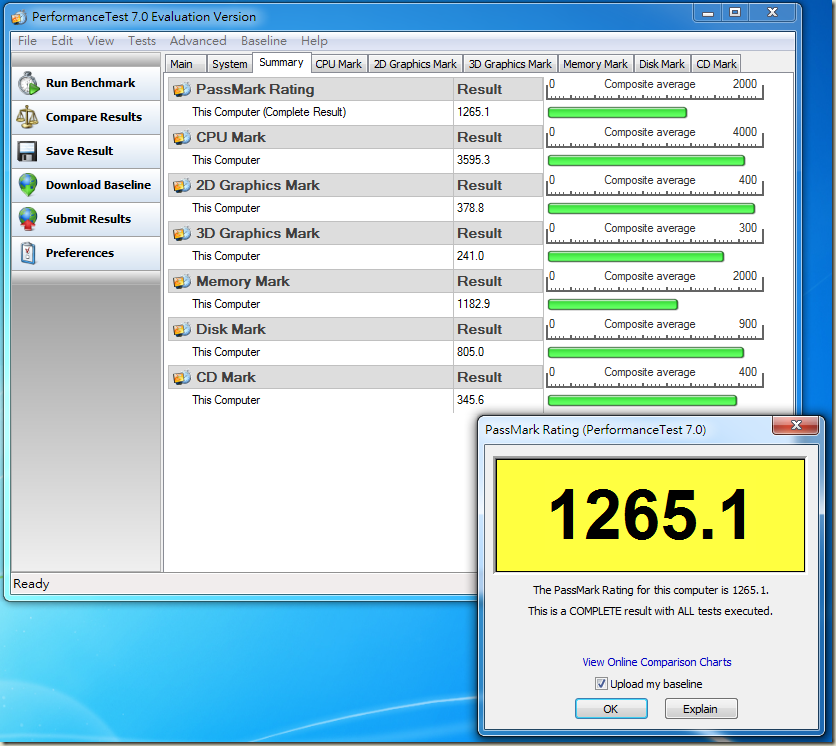836x746 pixels.
Task: Click the Run Benchmark stopwatch icon
Action: [28, 84]
